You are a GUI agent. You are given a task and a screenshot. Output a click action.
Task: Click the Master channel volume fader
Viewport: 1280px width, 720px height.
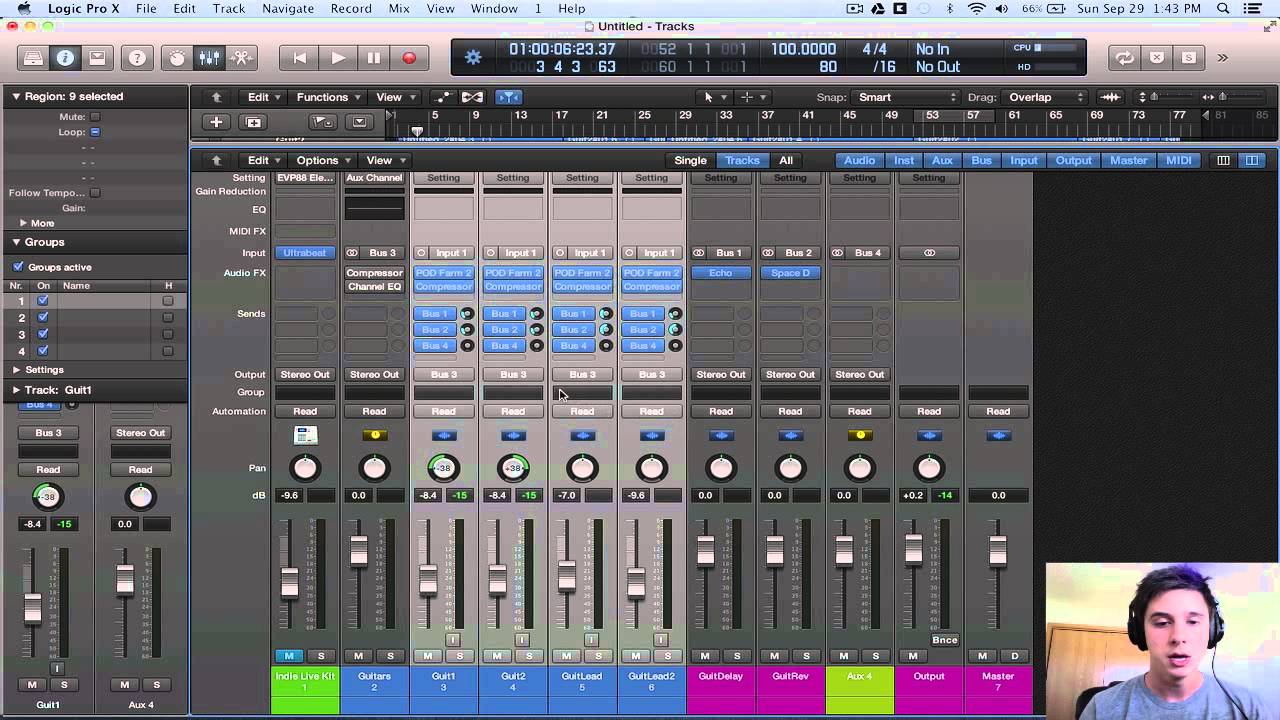click(x=997, y=551)
